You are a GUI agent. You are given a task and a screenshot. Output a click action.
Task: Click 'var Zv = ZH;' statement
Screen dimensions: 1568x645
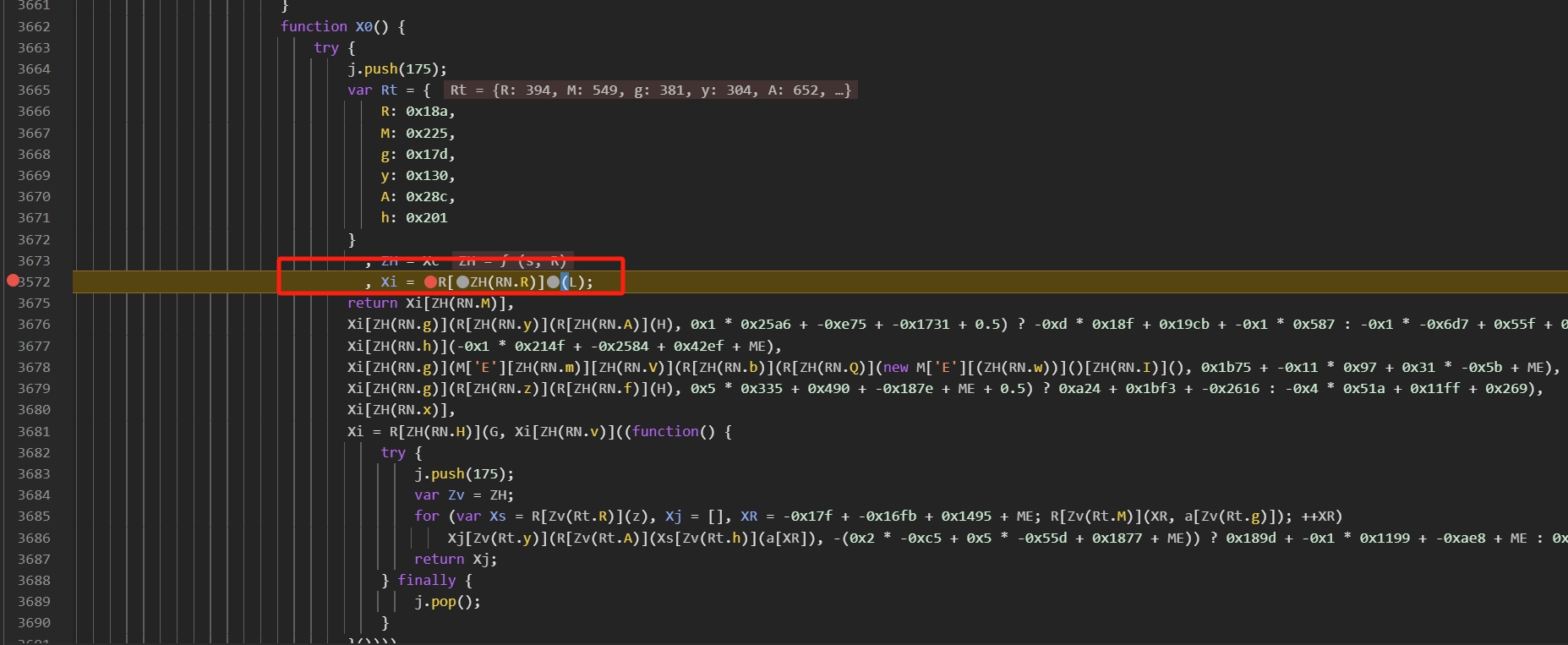pos(464,495)
